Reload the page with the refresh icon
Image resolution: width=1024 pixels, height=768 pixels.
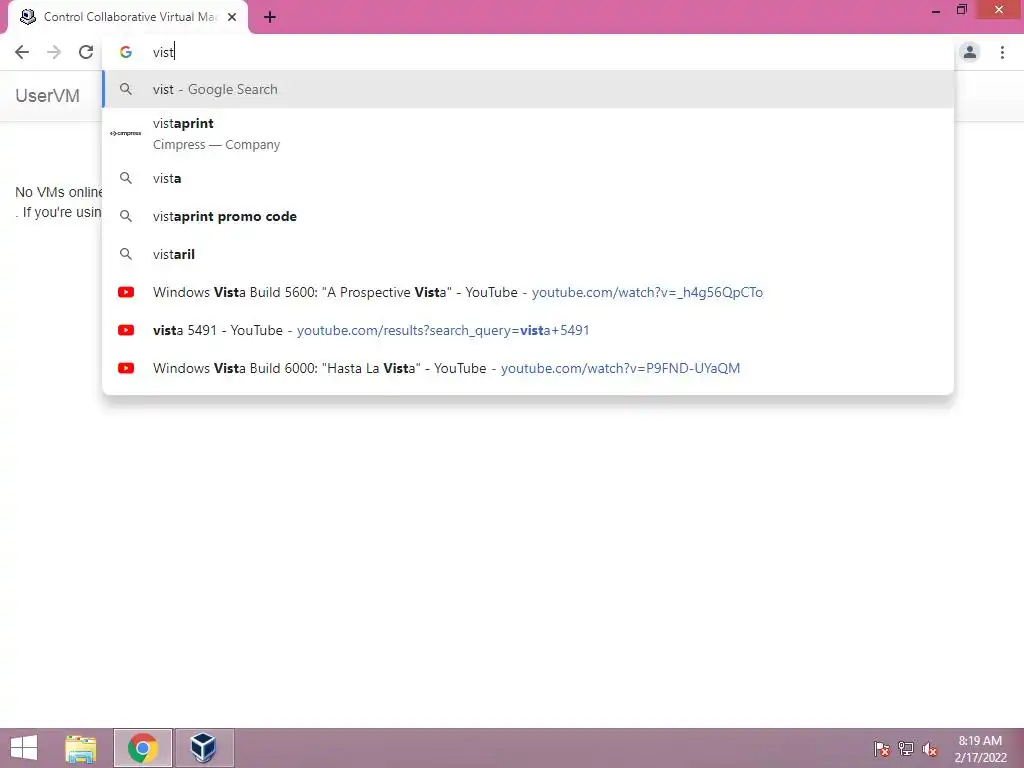pyautogui.click(x=86, y=52)
